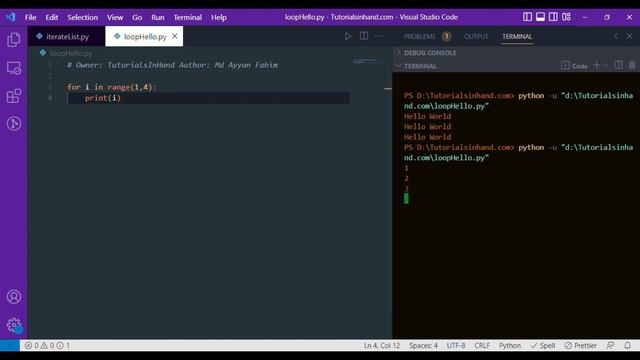Open the Manage gear icon

(x=13, y=325)
